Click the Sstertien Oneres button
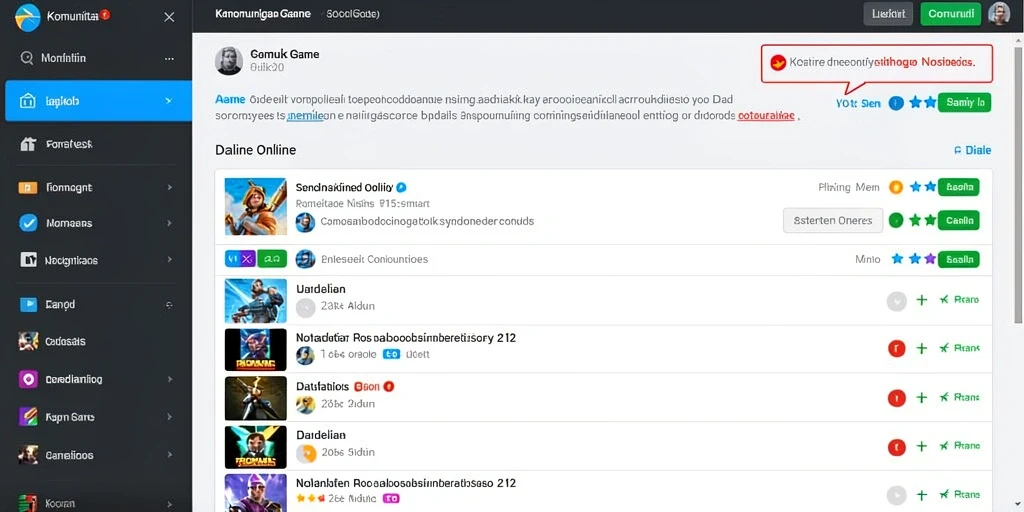Image resolution: width=1024 pixels, height=512 pixels. coord(833,221)
